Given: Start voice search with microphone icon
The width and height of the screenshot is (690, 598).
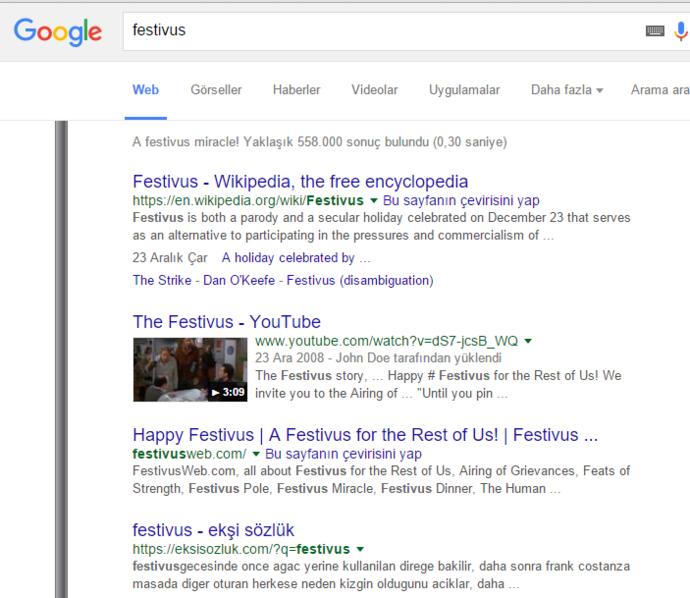Looking at the screenshot, I should coord(681,31).
